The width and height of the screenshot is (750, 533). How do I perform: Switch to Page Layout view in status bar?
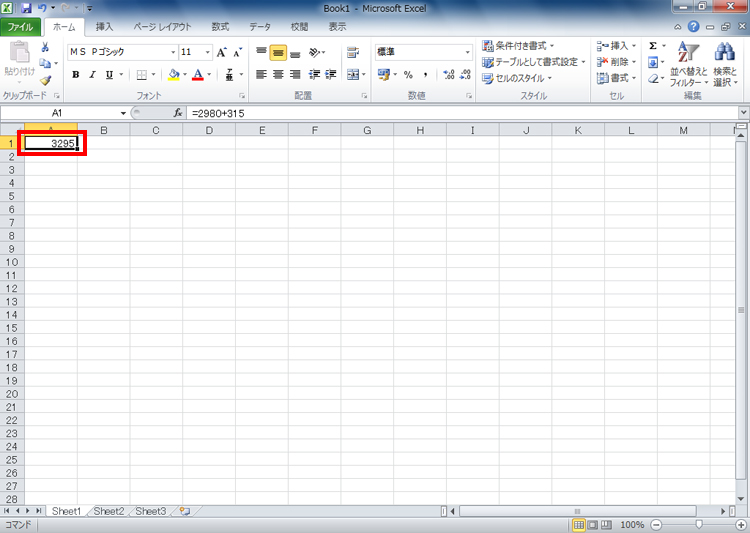click(593, 525)
